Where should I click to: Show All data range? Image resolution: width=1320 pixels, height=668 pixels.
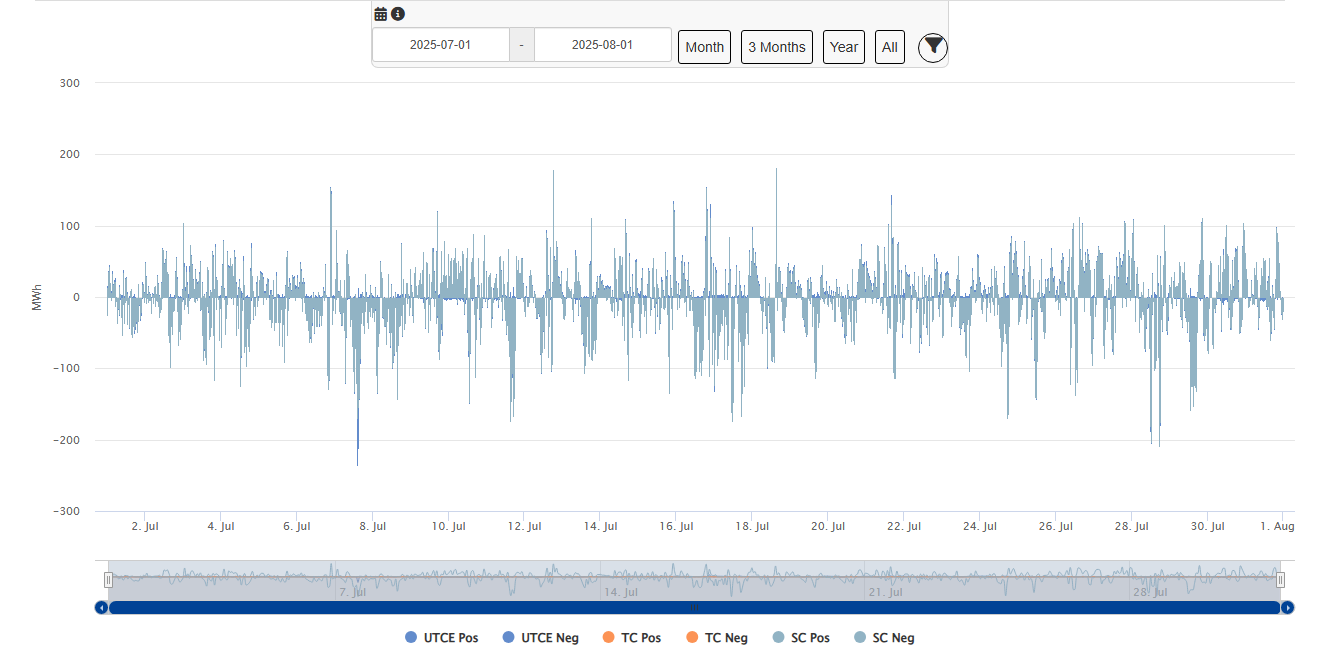point(889,47)
